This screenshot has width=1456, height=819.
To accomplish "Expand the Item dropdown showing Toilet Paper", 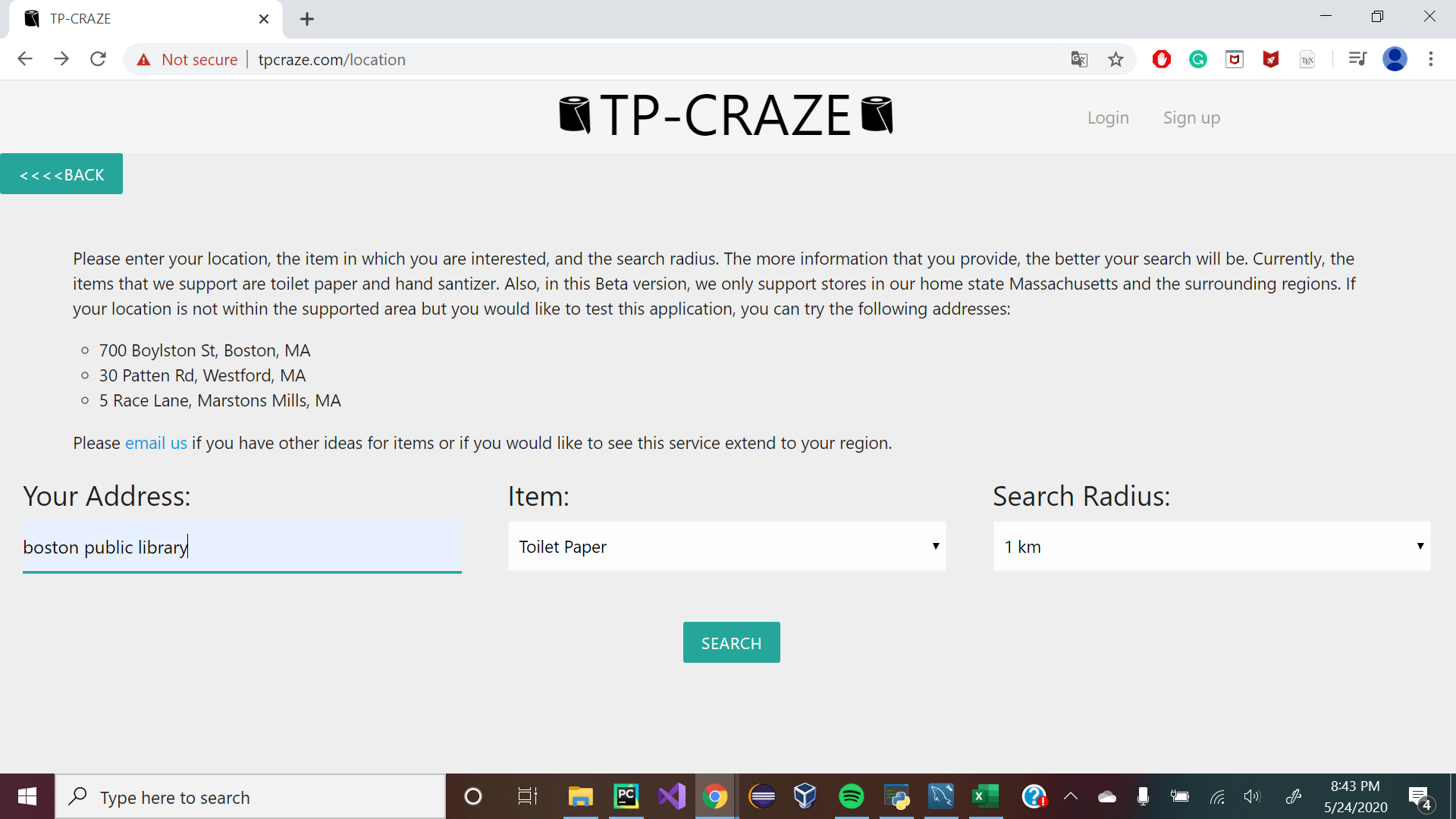I will tap(726, 546).
